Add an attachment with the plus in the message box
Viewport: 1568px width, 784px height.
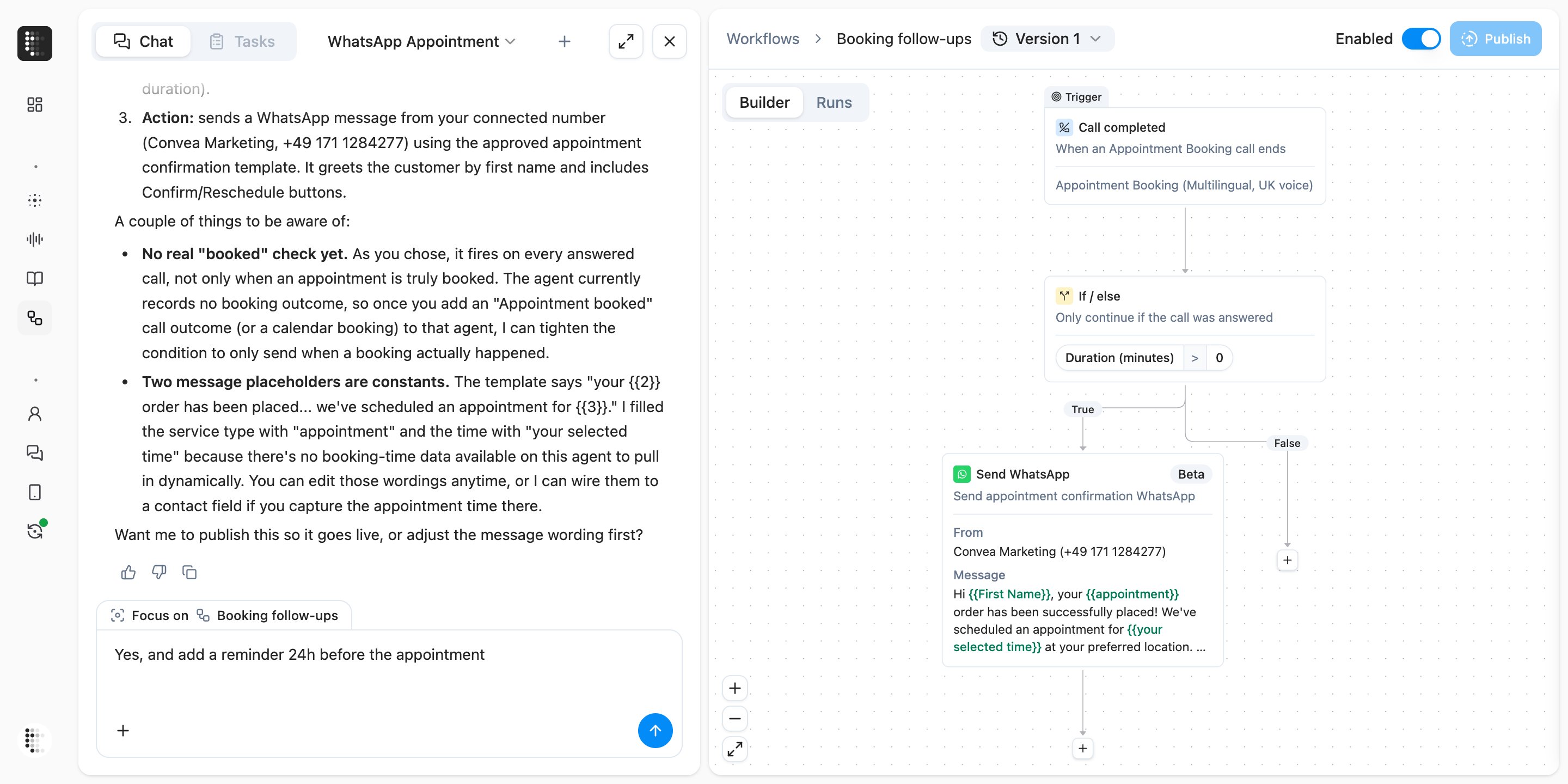point(123,731)
